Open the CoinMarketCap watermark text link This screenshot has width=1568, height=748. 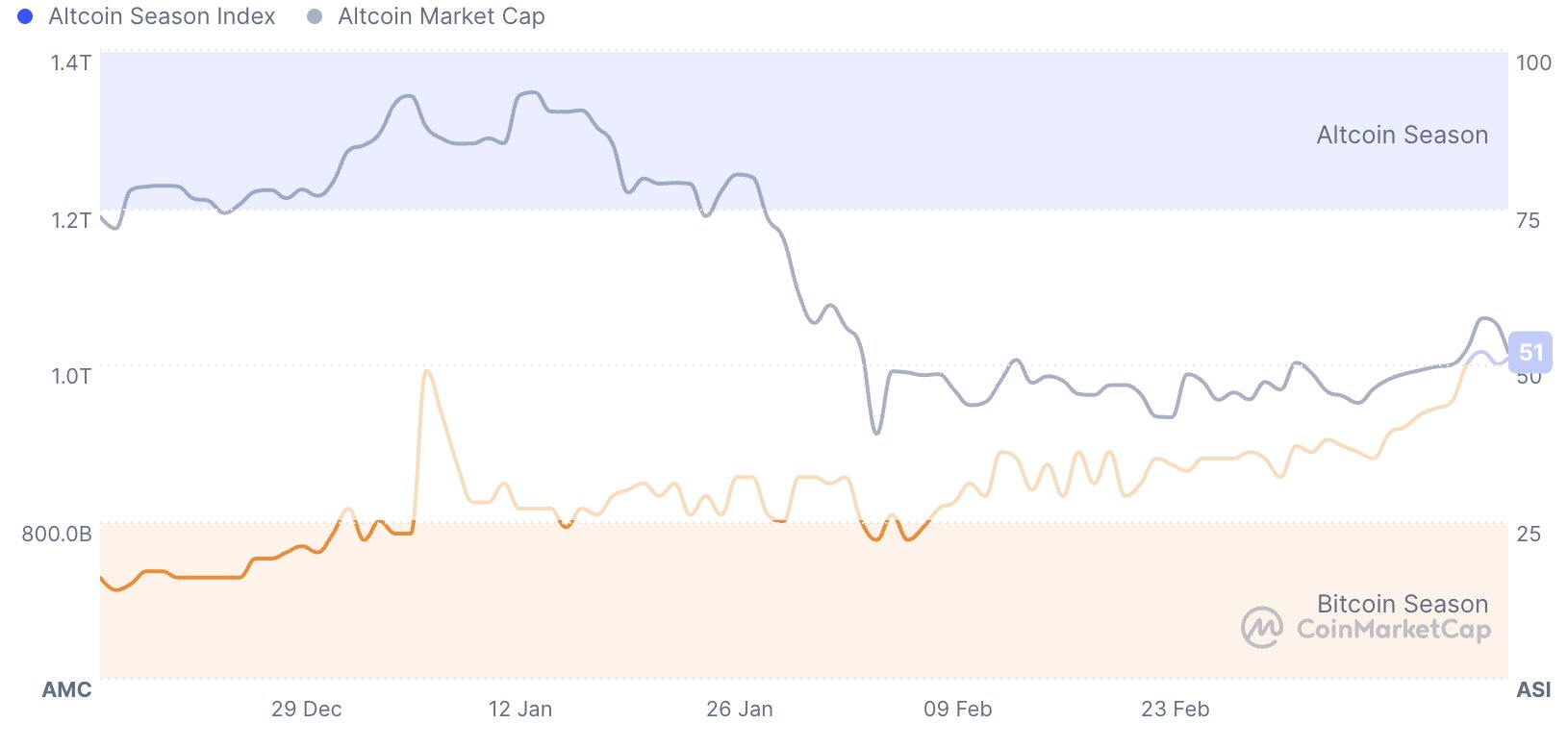click(x=1394, y=629)
